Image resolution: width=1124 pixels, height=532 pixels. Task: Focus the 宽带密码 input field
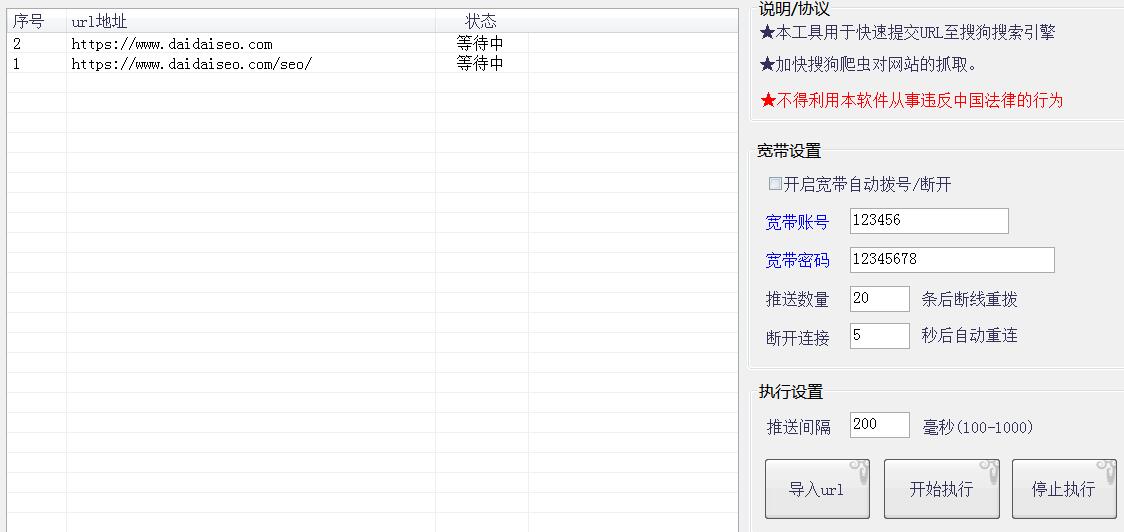pyautogui.click(x=952, y=260)
